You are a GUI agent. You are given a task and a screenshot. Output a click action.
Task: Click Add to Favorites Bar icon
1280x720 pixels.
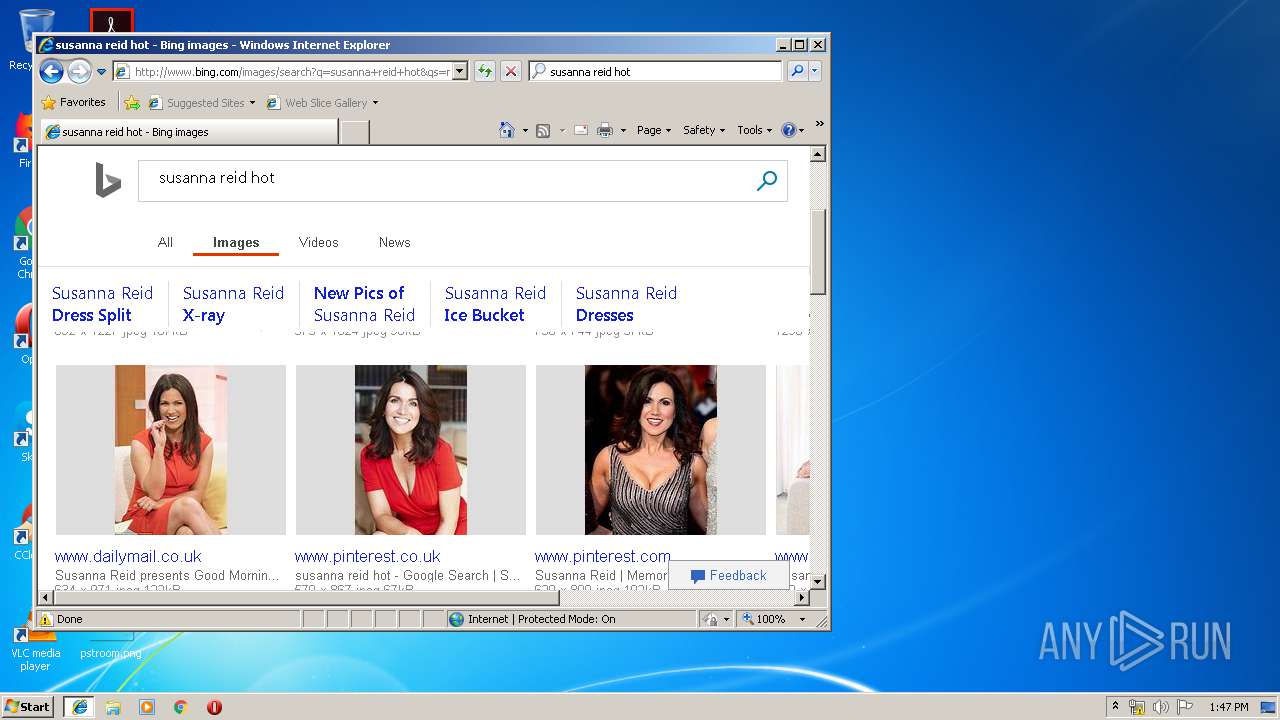132,102
